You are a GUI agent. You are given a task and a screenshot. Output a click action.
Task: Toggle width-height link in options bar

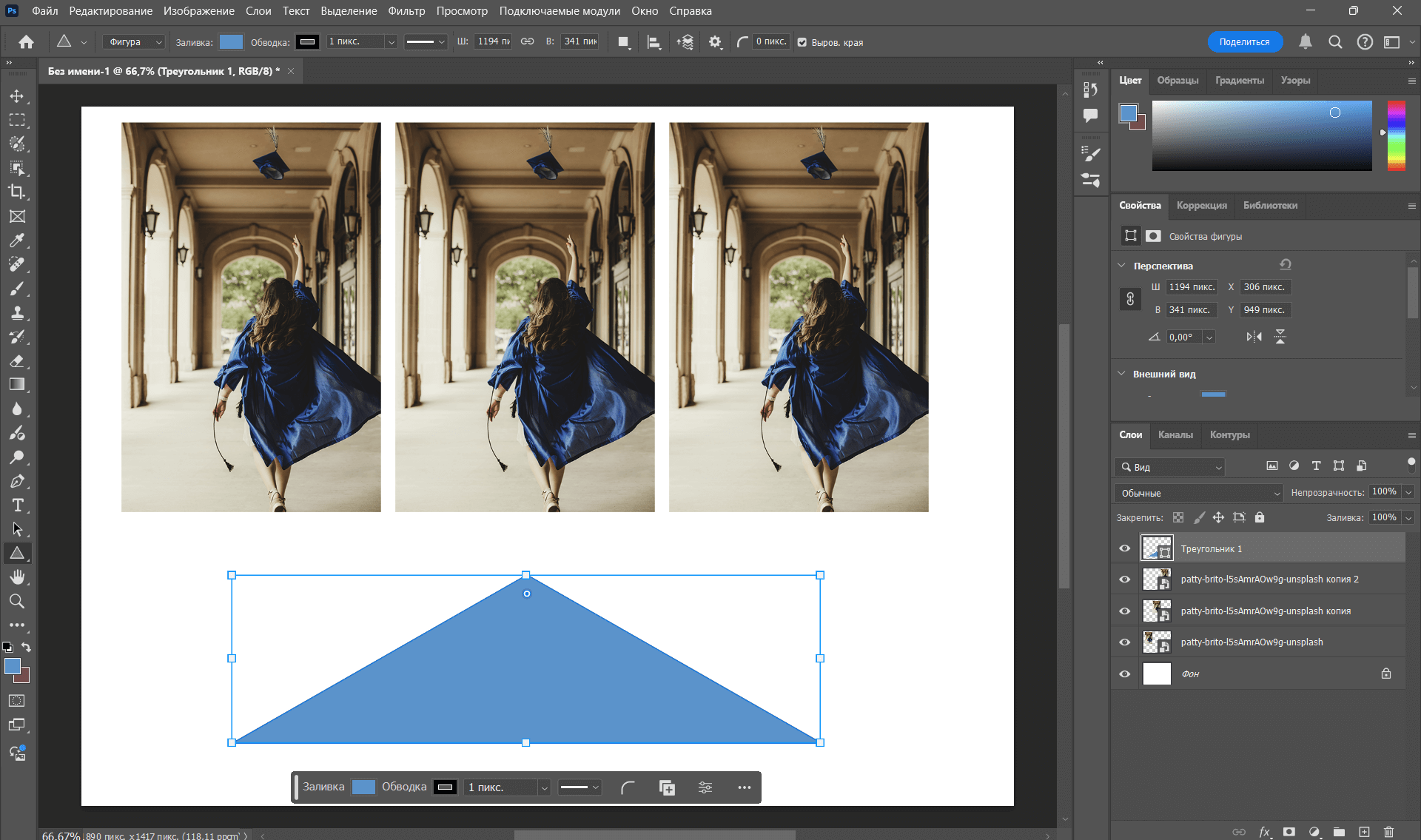point(527,41)
